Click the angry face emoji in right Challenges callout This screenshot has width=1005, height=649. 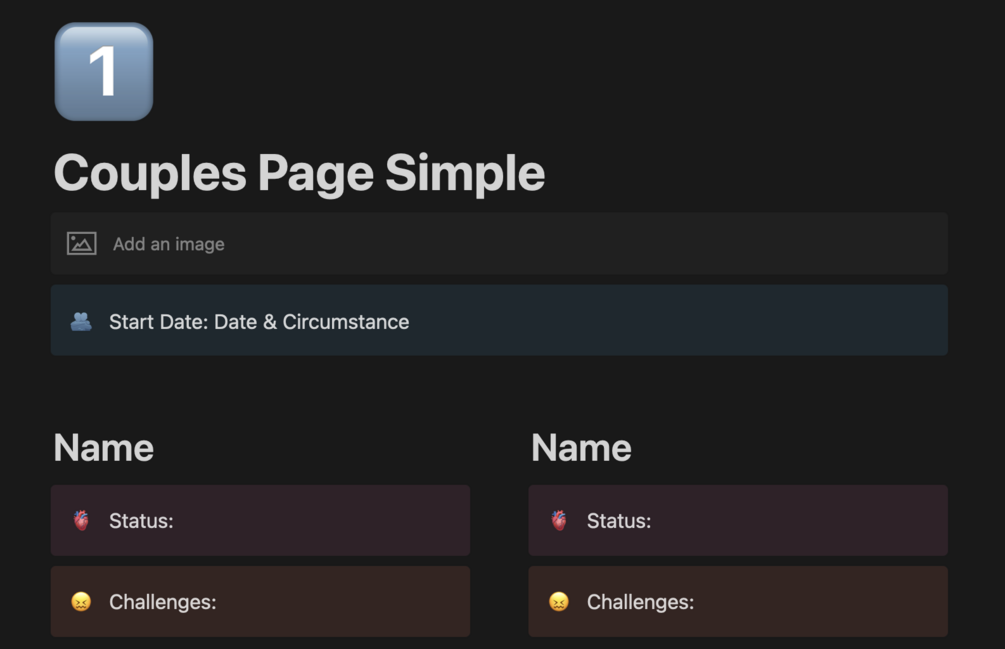tap(559, 602)
